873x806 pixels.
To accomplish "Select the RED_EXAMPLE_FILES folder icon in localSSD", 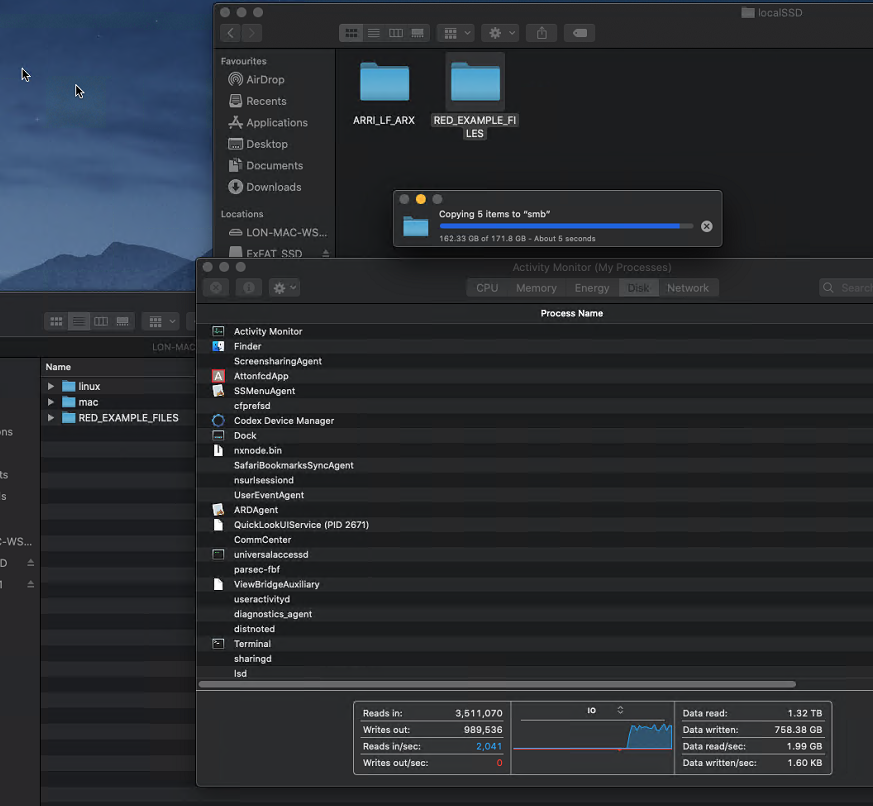I will (x=475, y=82).
